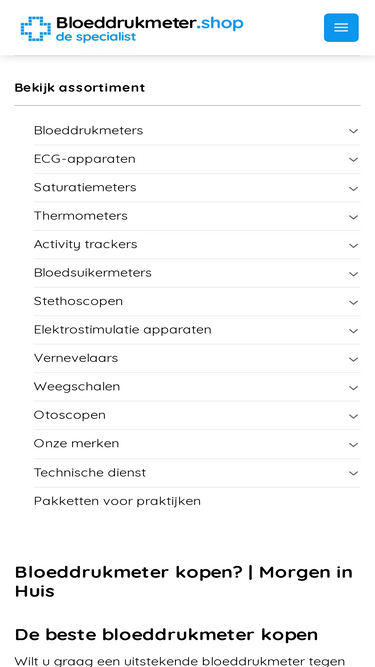Click the Bekijk assortiment heading
Image resolution: width=375 pixels, height=667 pixels.
point(80,88)
